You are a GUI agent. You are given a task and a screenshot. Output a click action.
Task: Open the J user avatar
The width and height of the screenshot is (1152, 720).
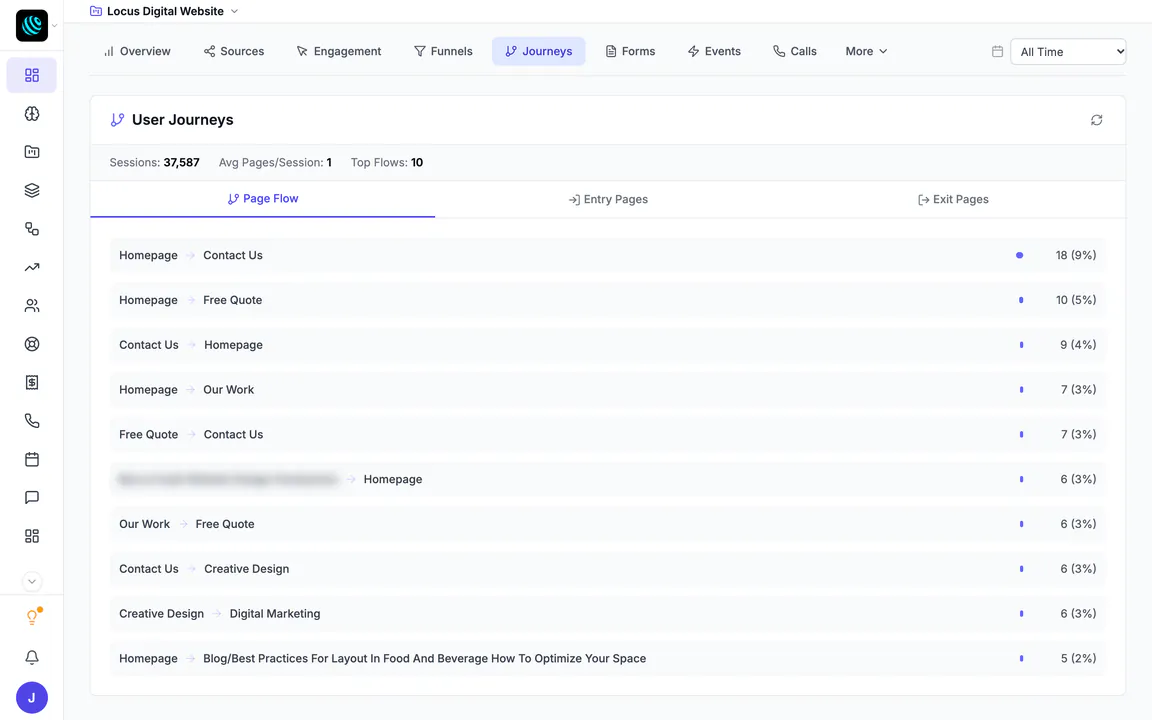[x=32, y=698]
